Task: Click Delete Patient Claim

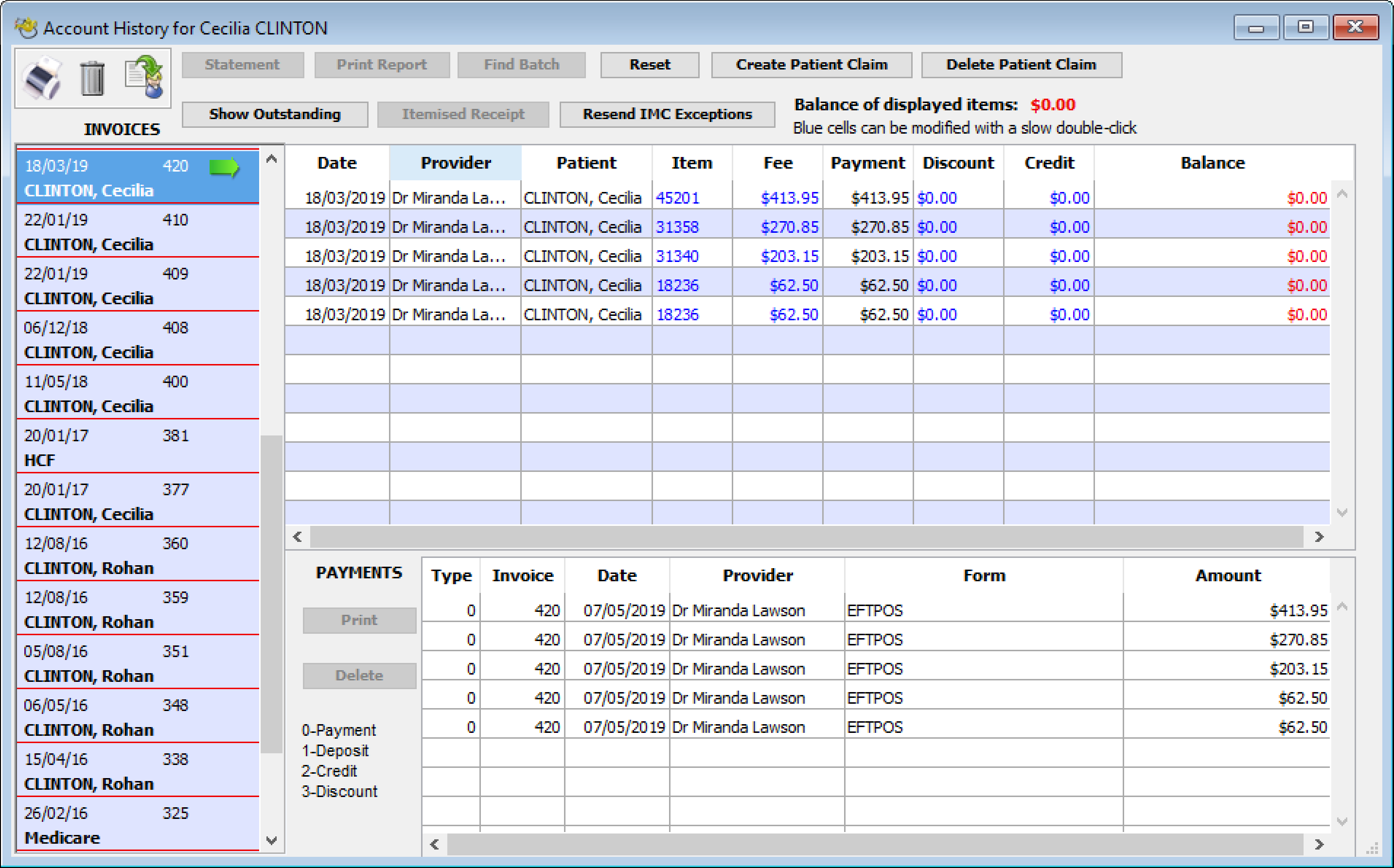Action: pyautogui.click(x=1021, y=65)
